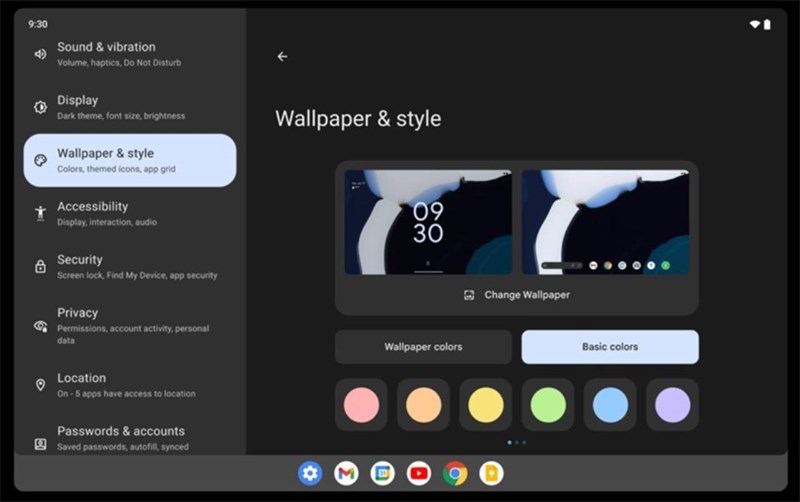Open Sound & vibration settings
Screen dimensions: 800x502
(130, 54)
